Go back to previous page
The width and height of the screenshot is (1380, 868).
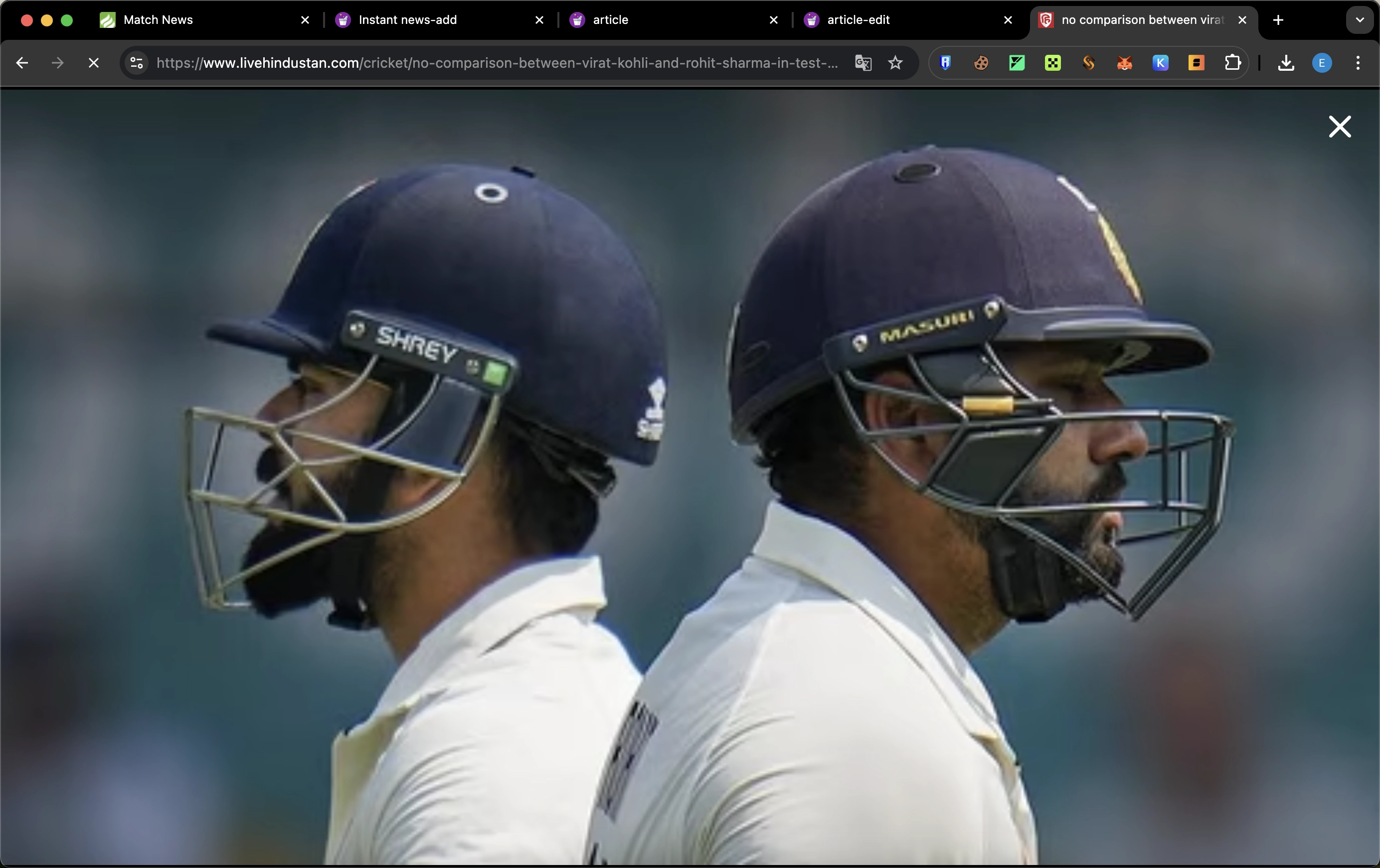point(22,63)
